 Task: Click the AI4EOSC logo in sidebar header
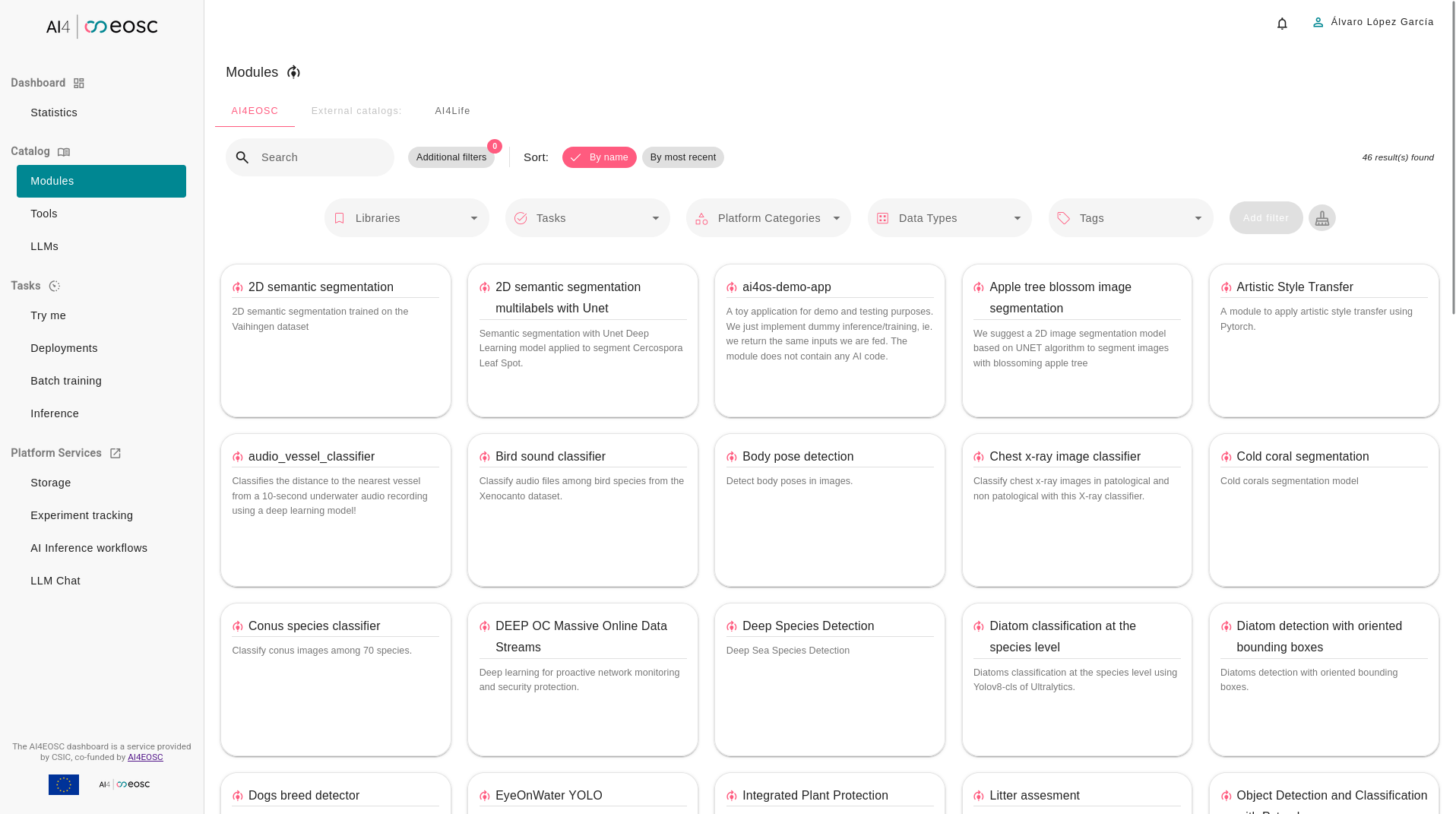point(102,27)
